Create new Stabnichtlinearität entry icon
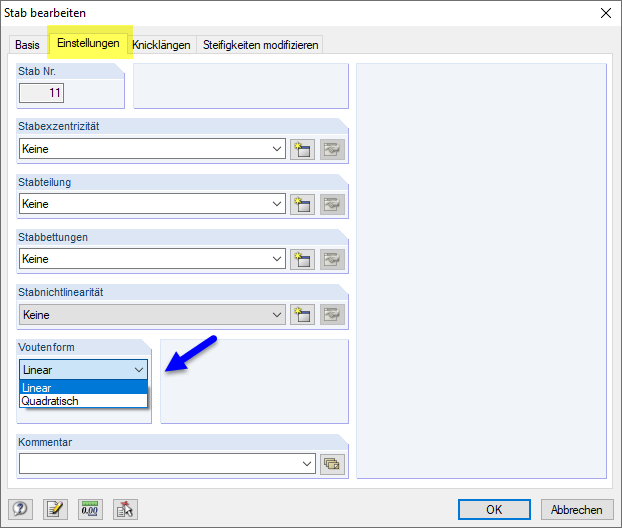Viewport: 622px width, 528px height. (x=302, y=315)
